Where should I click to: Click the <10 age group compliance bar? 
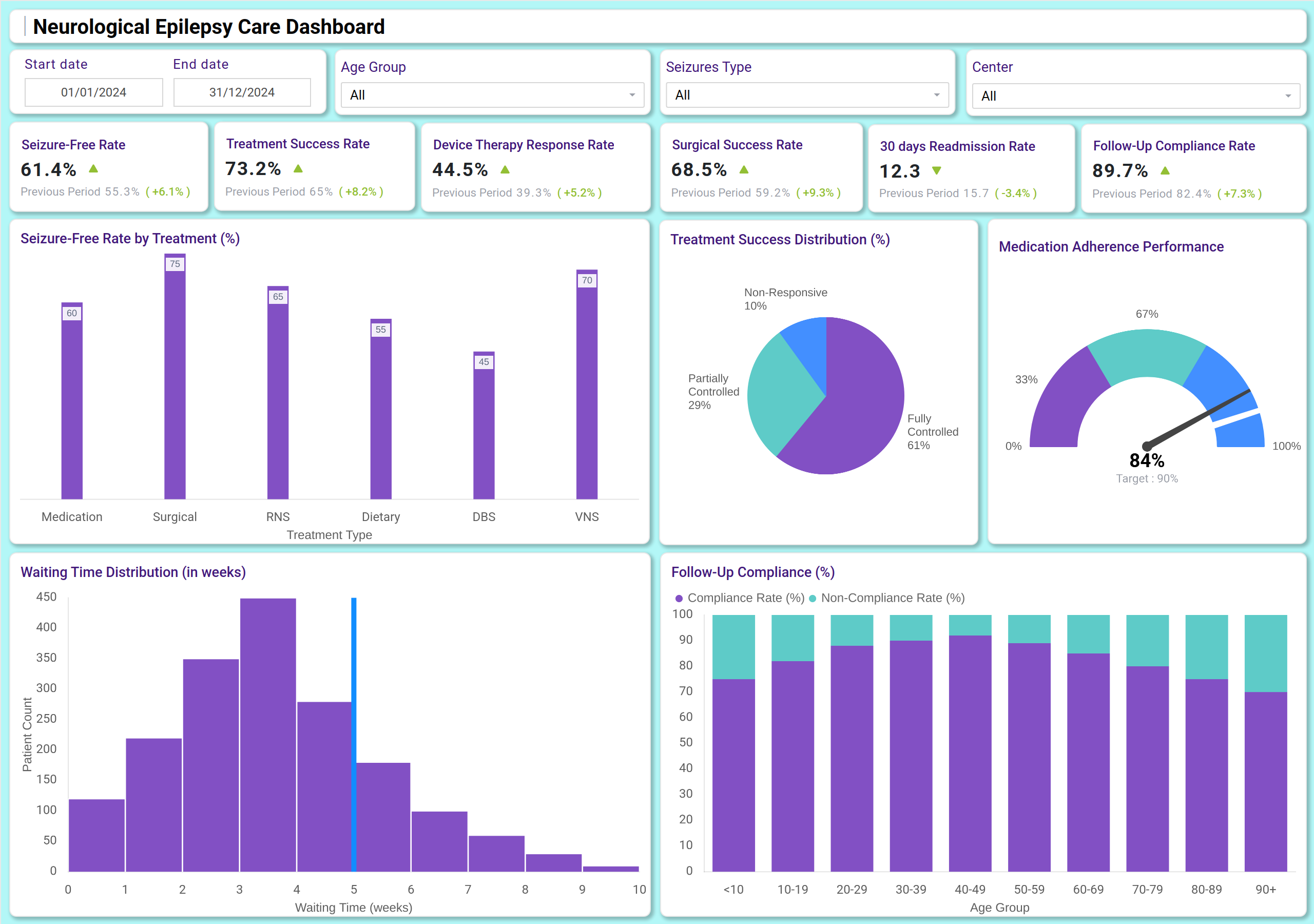point(733,776)
